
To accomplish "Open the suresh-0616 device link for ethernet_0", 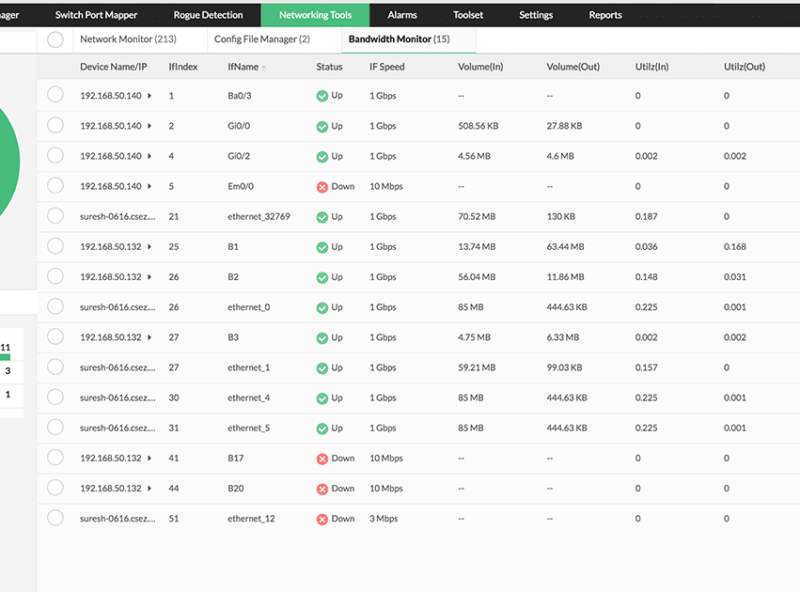I will [117, 307].
